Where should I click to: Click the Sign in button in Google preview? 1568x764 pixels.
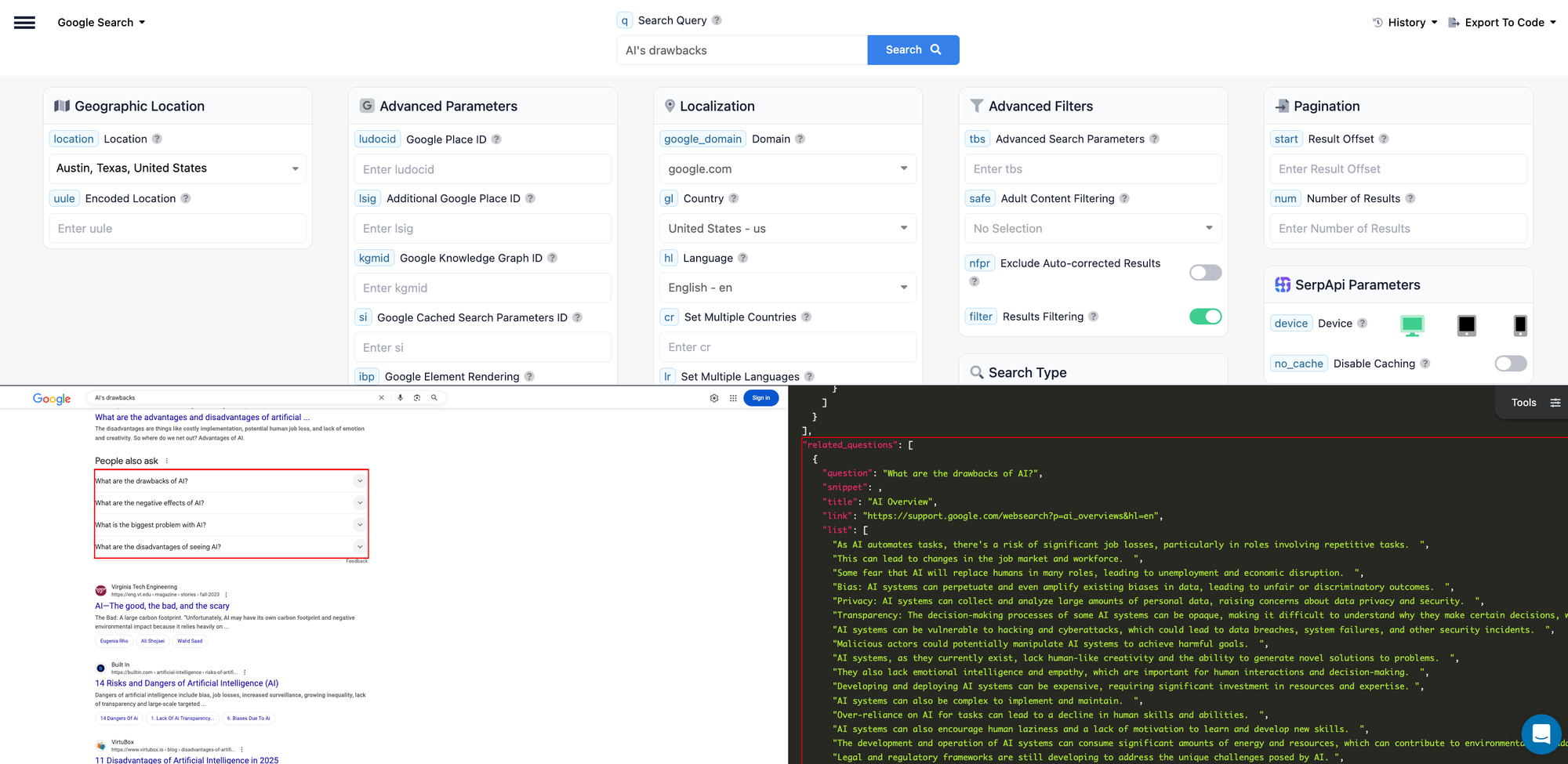[x=760, y=398]
